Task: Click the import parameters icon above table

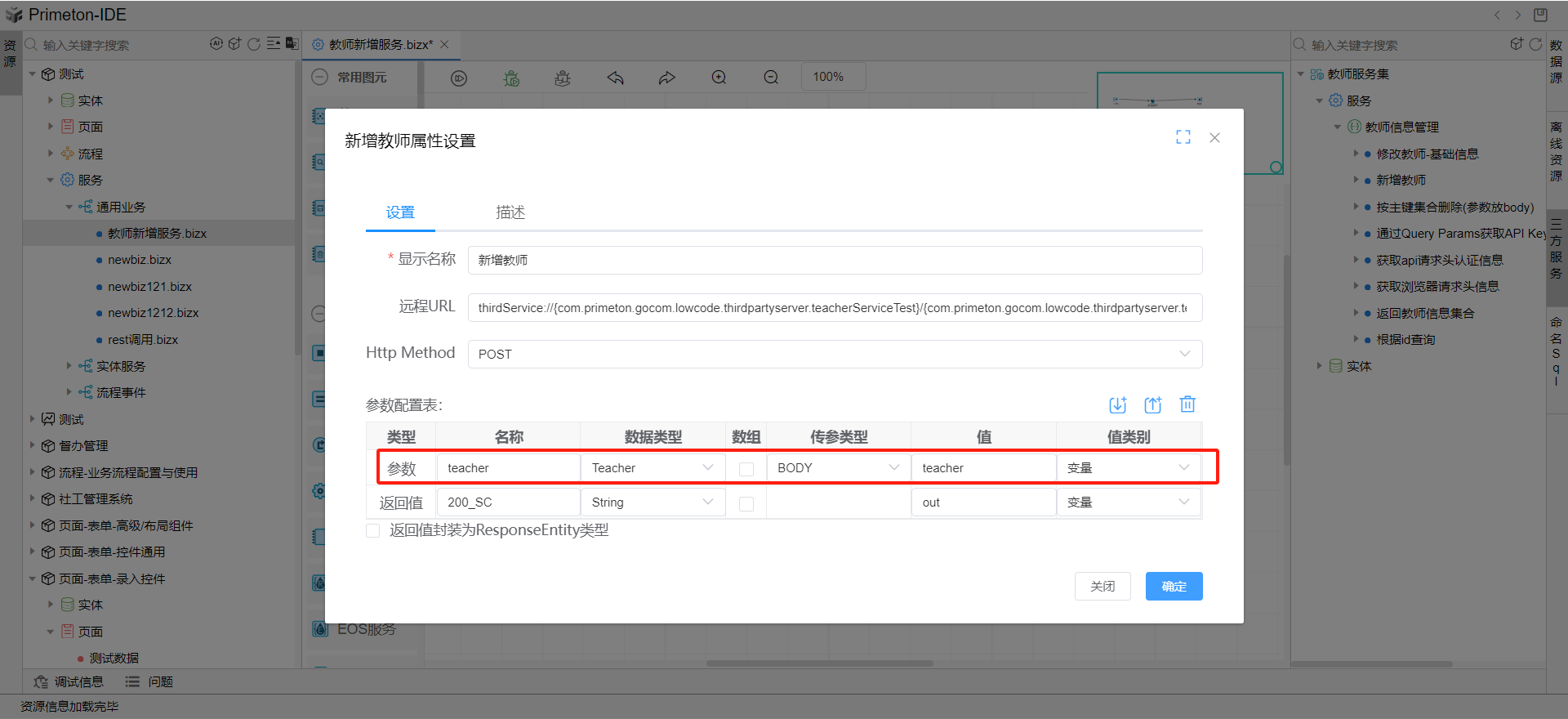Action: (x=1117, y=404)
